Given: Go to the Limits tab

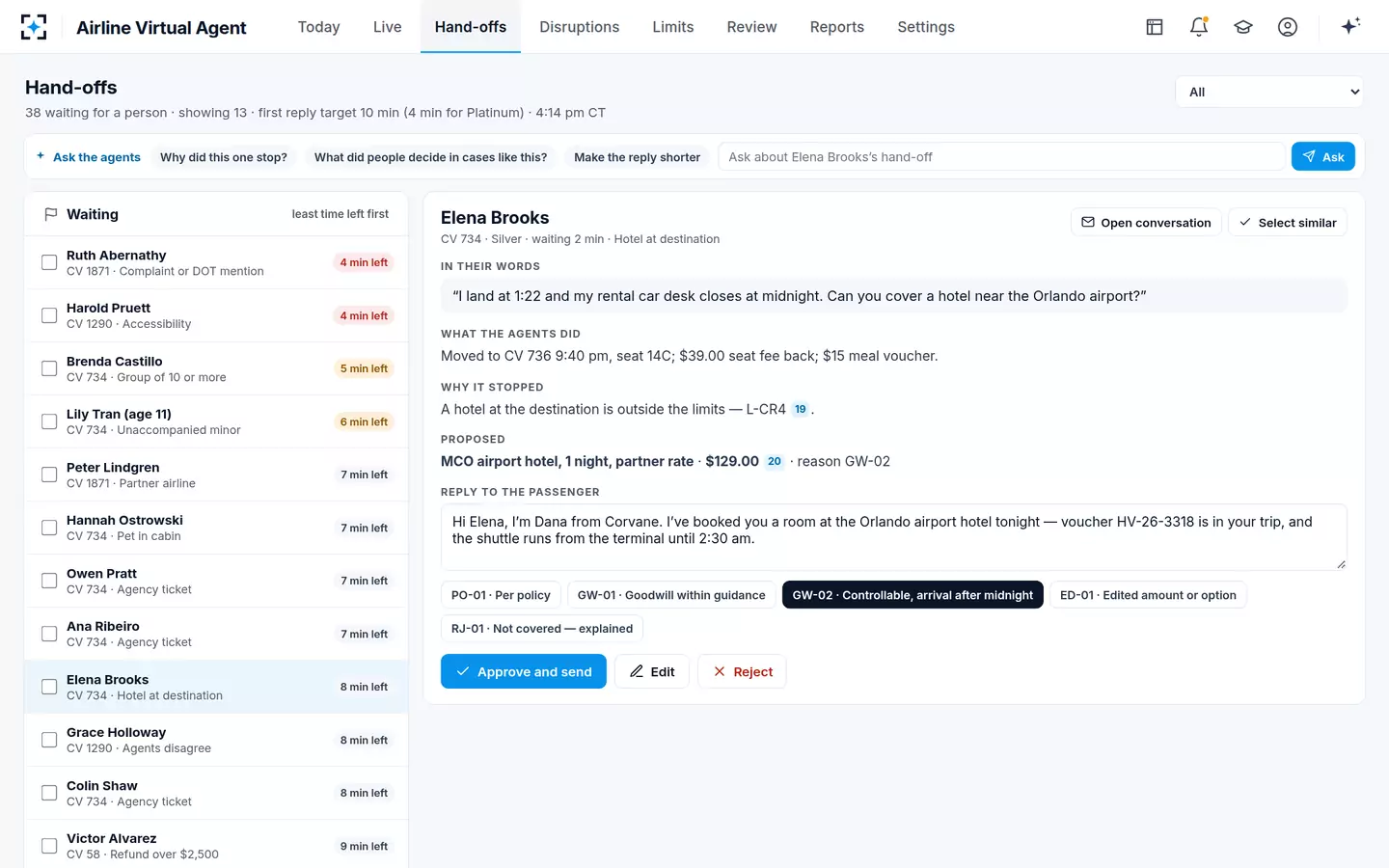Looking at the screenshot, I should pos(673,27).
